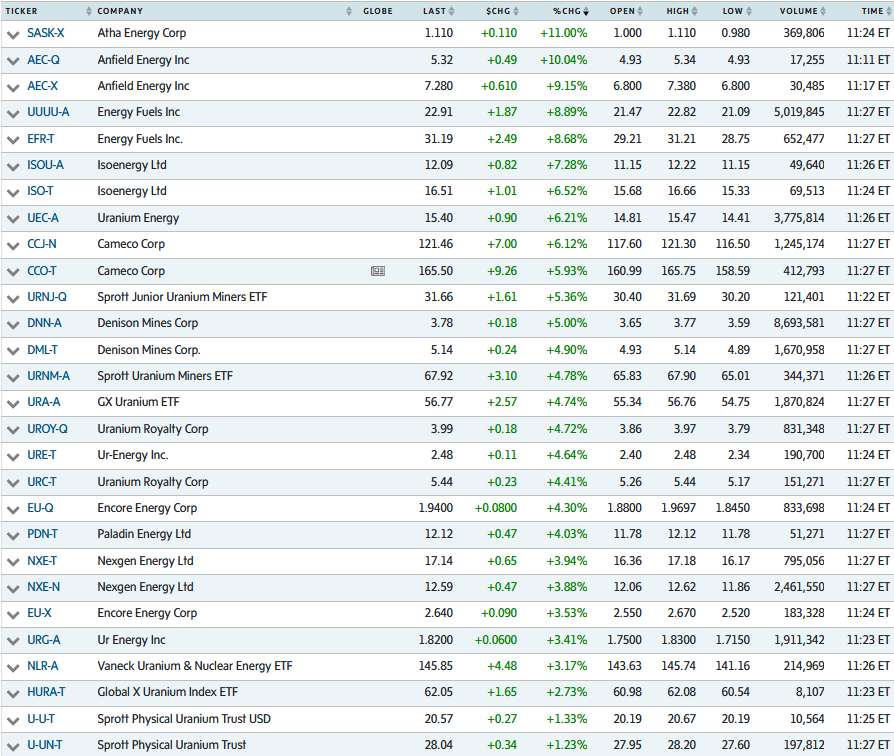Viewport: 894px width, 756px height.
Task: Open the UEC-A ticker link
Action: coord(43,218)
